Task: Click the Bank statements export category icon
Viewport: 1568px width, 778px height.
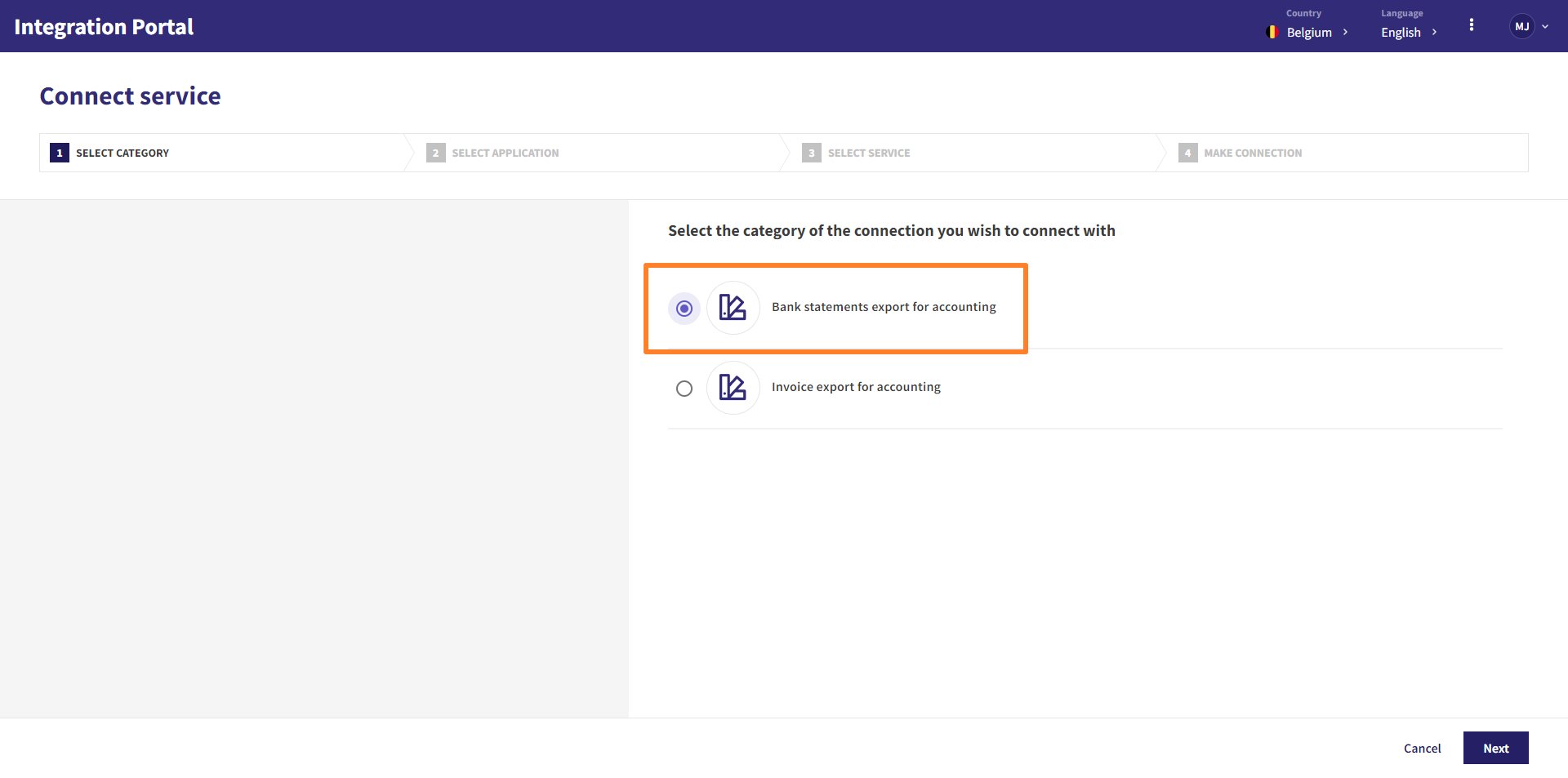Action: (x=733, y=308)
